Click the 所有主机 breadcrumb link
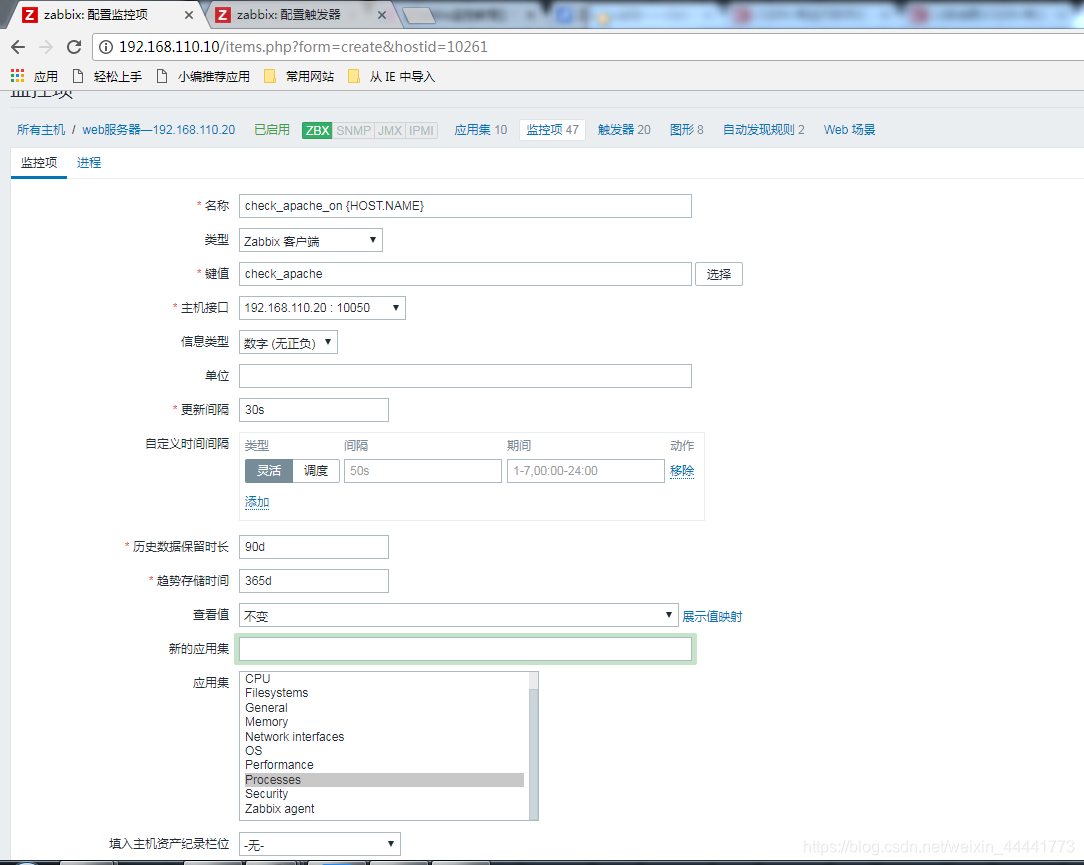Screen dimensions: 1084x865 41,130
